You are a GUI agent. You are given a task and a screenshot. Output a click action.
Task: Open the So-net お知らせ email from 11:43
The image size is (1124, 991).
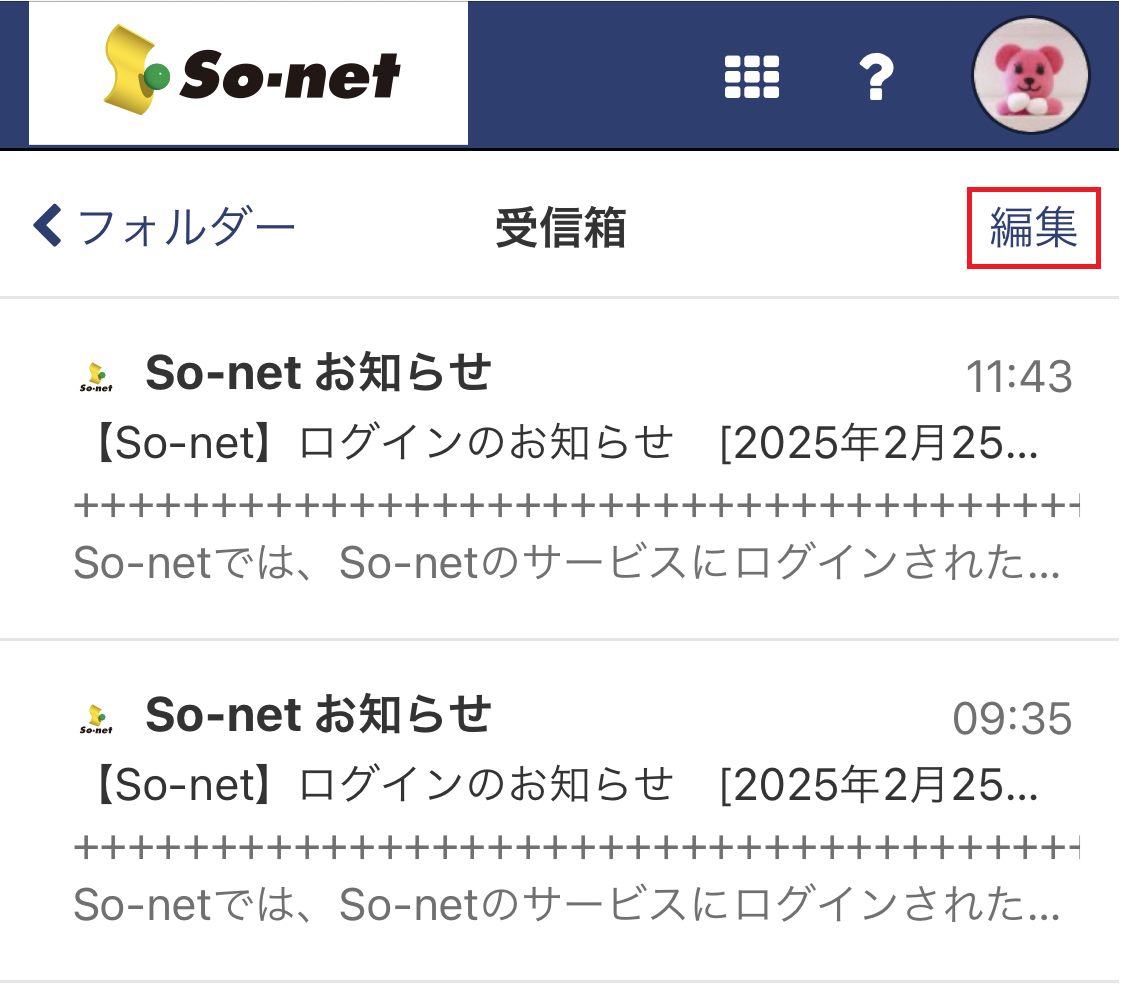[x=318, y=374]
